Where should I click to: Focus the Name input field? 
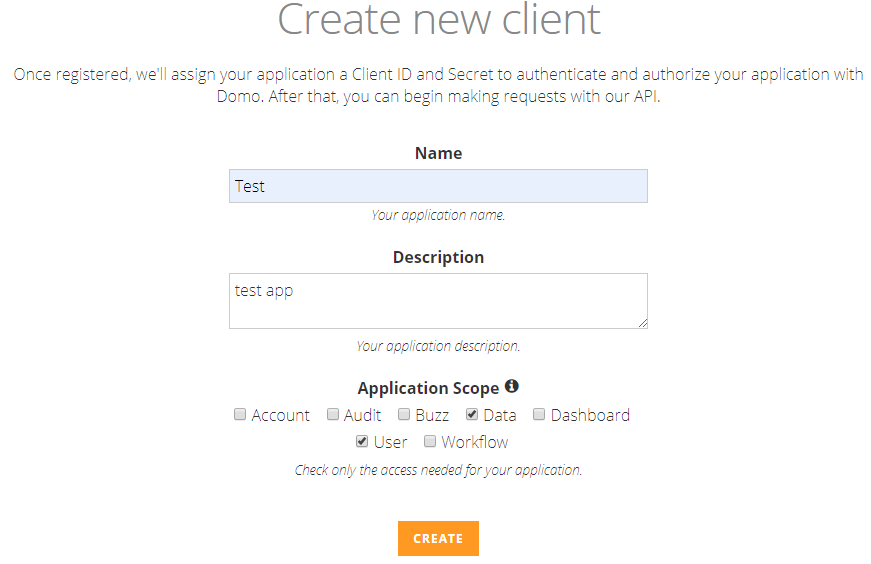tap(438, 186)
